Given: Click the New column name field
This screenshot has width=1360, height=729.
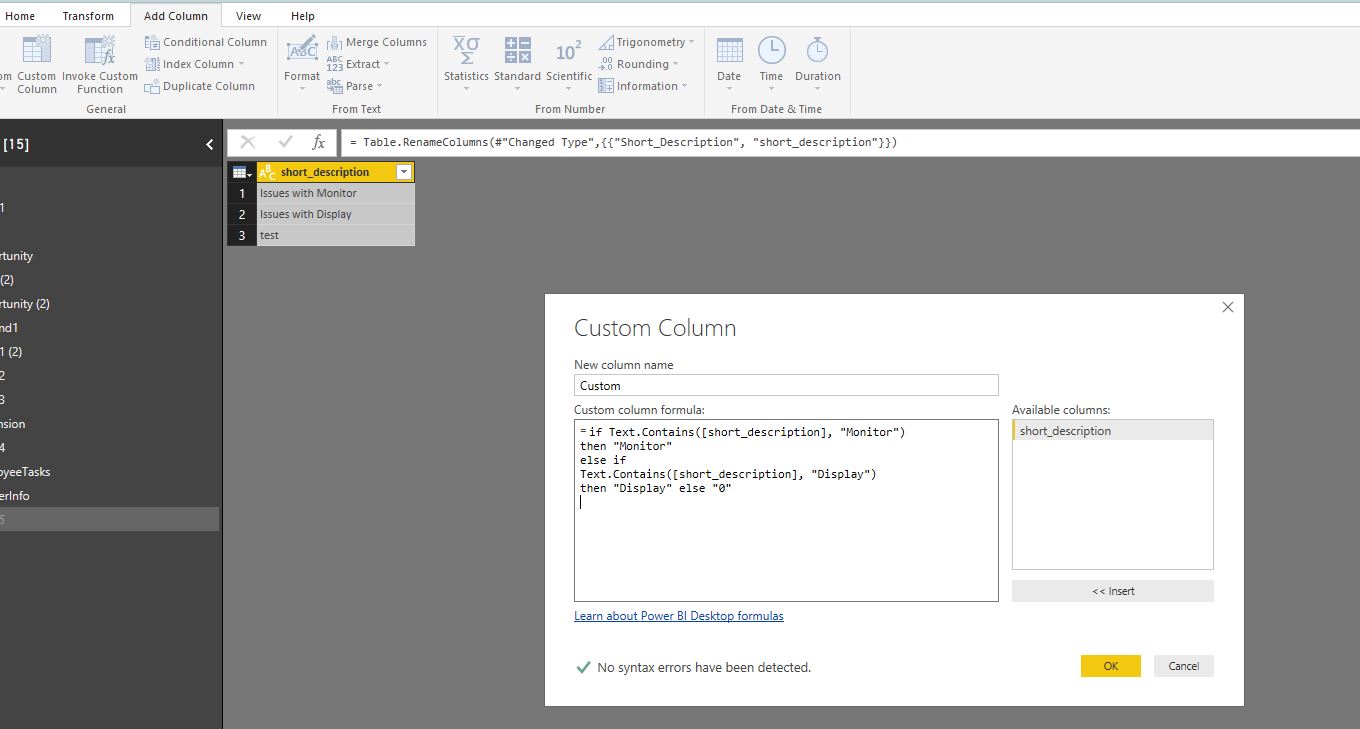Looking at the screenshot, I should (786, 385).
